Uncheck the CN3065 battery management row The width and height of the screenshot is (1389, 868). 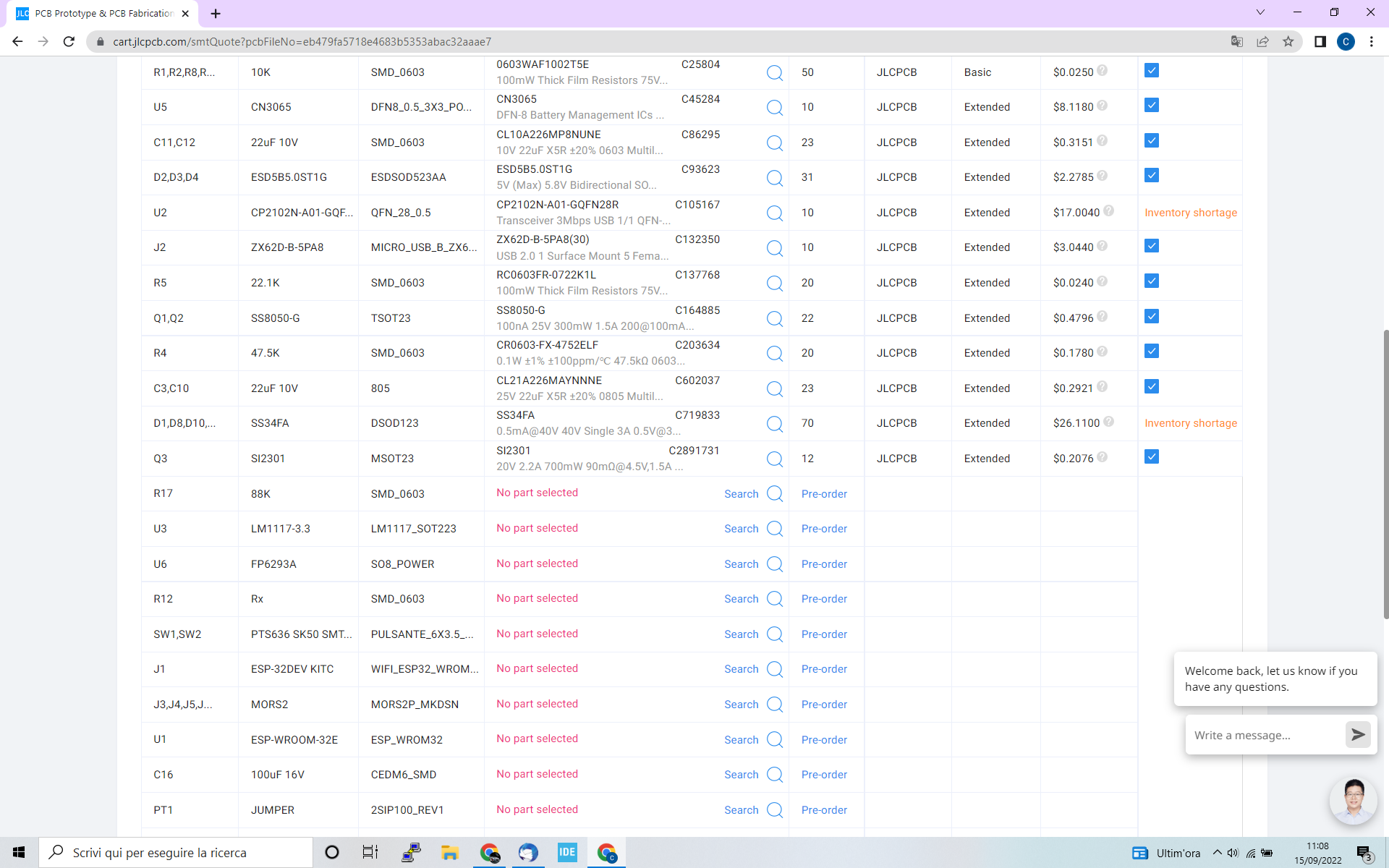click(1152, 105)
